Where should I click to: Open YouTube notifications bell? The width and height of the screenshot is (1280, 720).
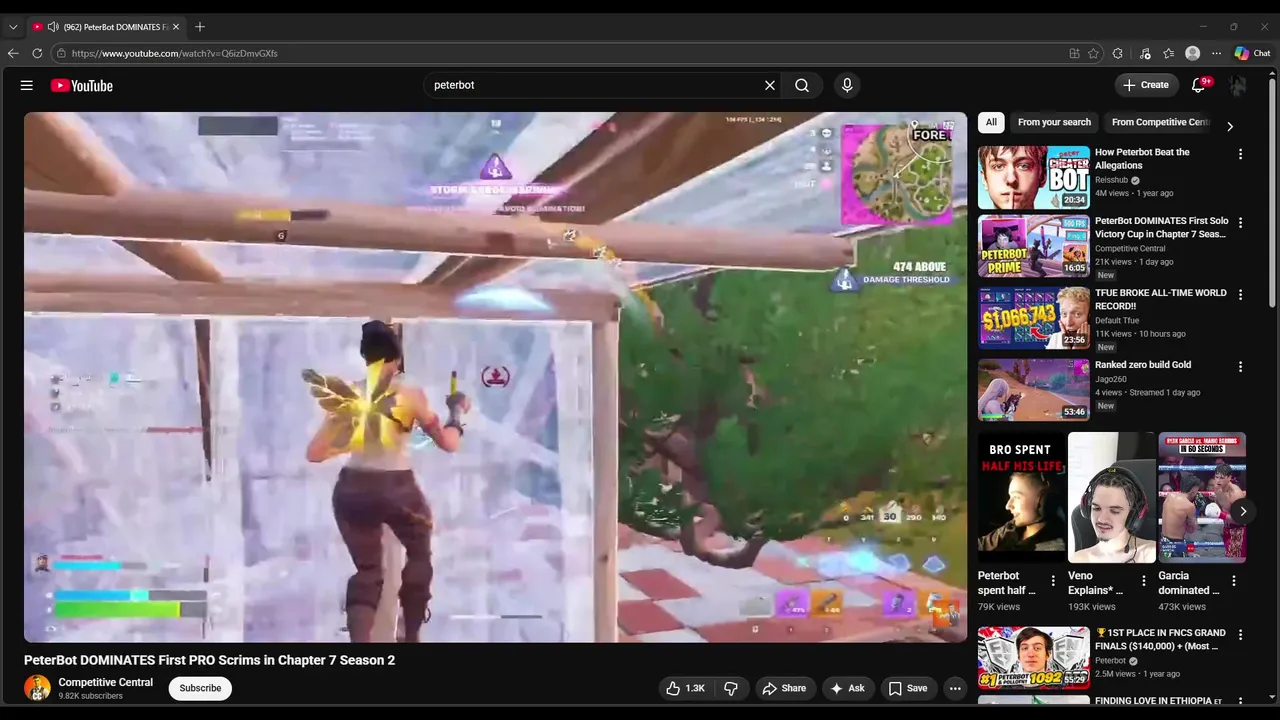(1198, 85)
